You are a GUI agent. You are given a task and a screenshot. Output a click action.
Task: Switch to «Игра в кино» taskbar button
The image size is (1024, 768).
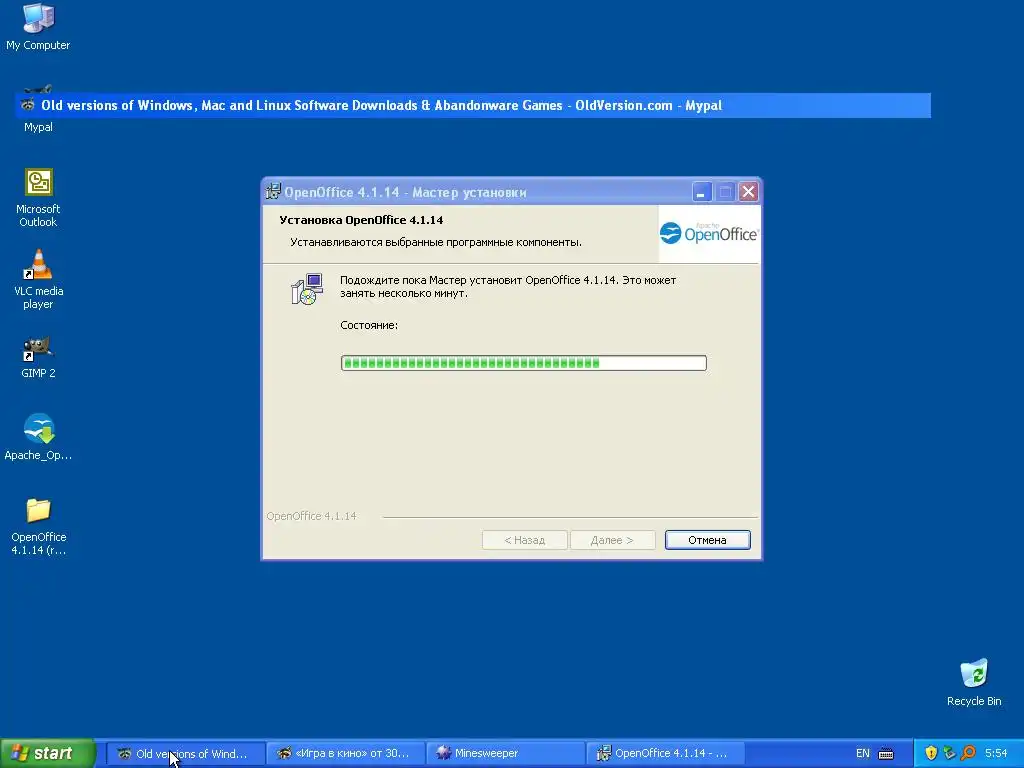click(346, 754)
